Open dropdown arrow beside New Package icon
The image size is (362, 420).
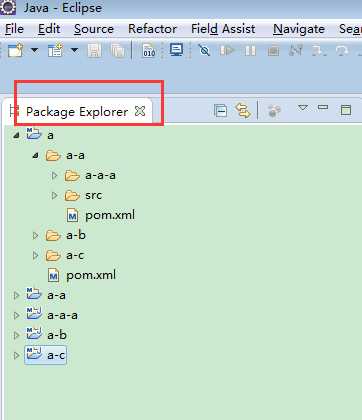pyautogui.click(x=74, y=51)
